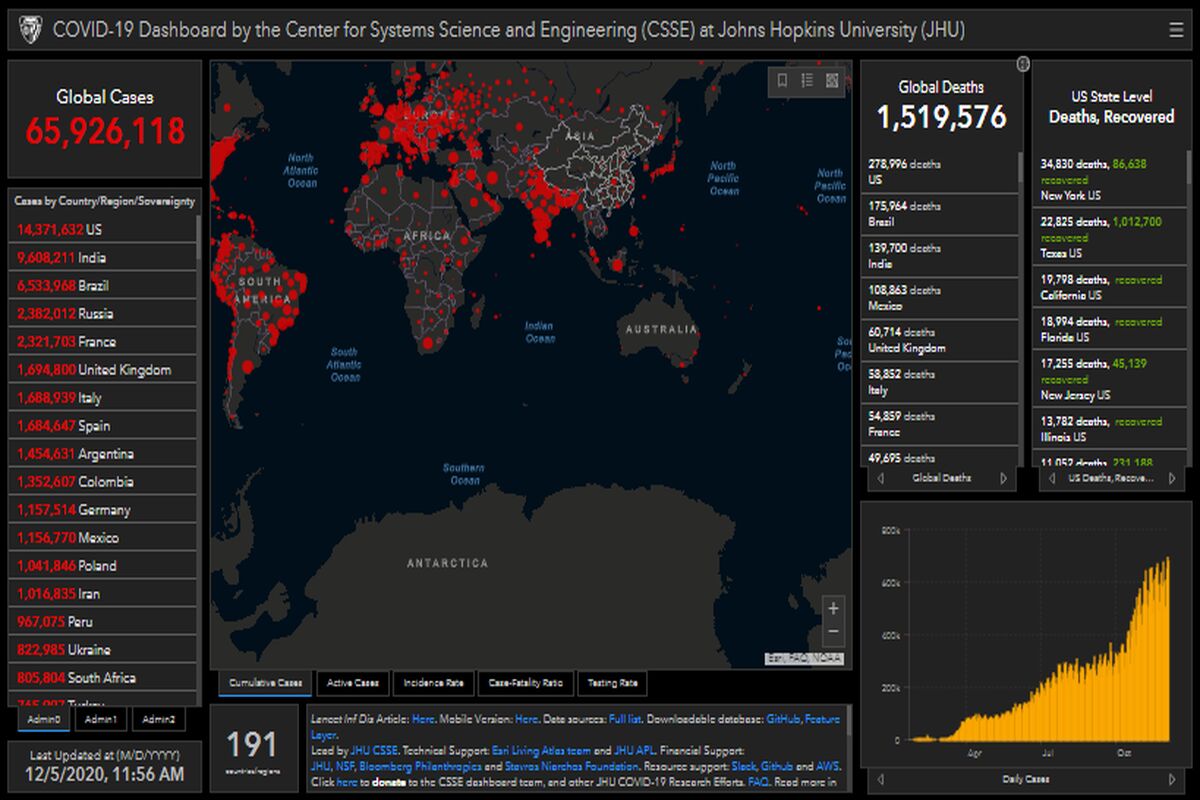Select Iran row in cases list
The image size is (1200, 800).
104,593
